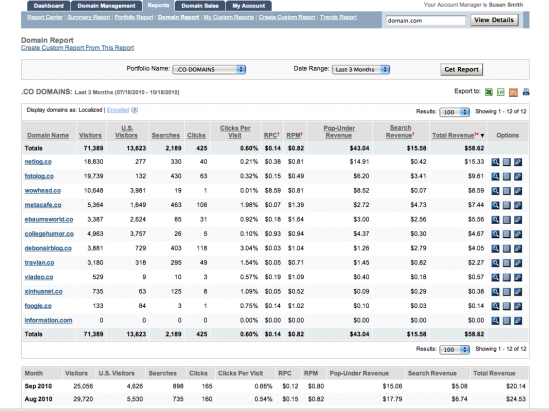Switch to the Domain Management tab

tap(106, 6)
